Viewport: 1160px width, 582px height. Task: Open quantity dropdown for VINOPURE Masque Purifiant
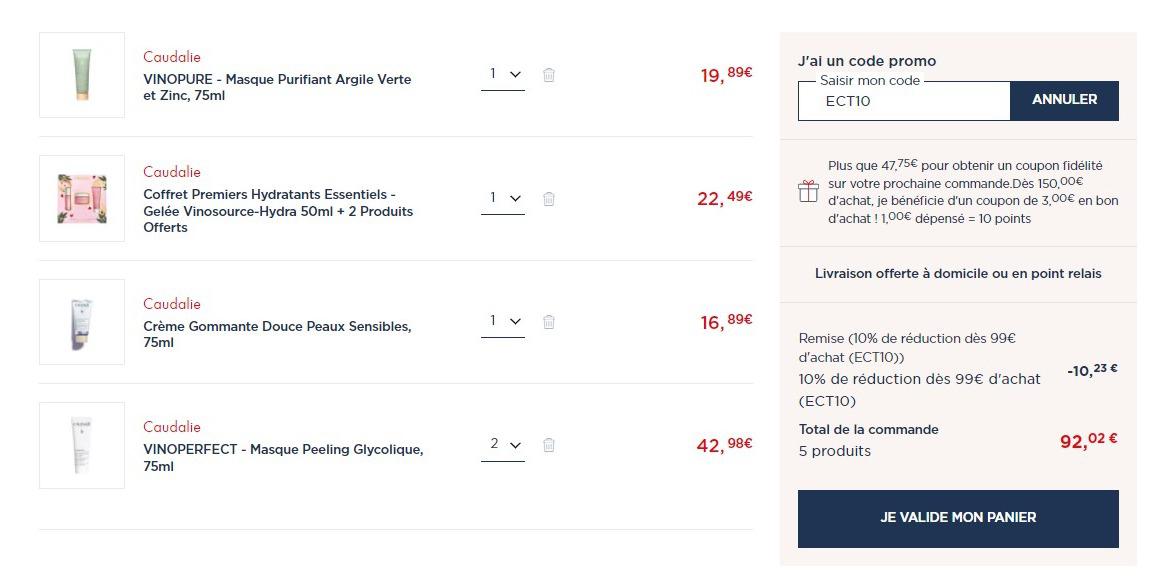click(503, 75)
